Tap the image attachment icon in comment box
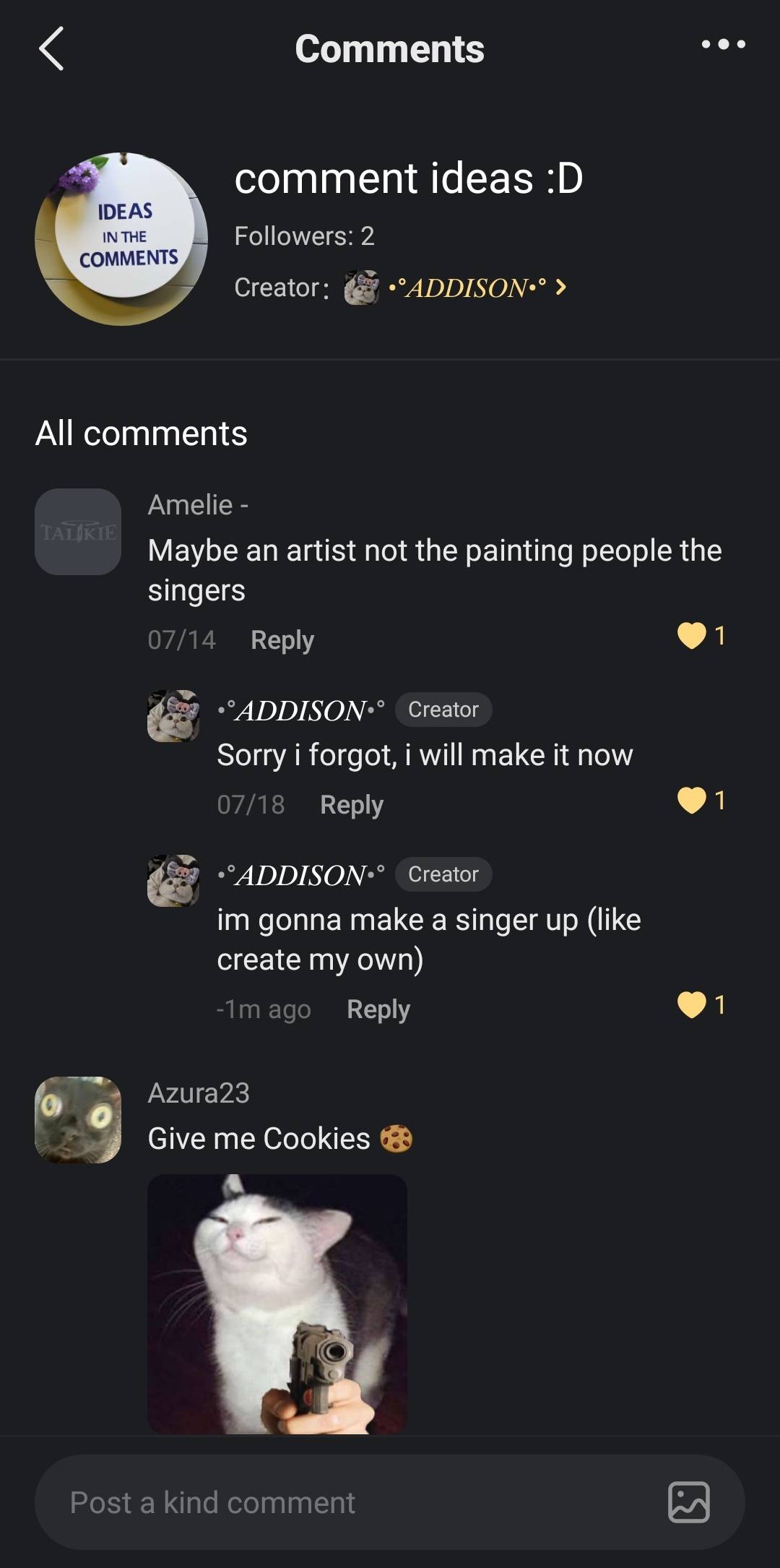The height and width of the screenshot is (1568, 780). (688, 1502)
